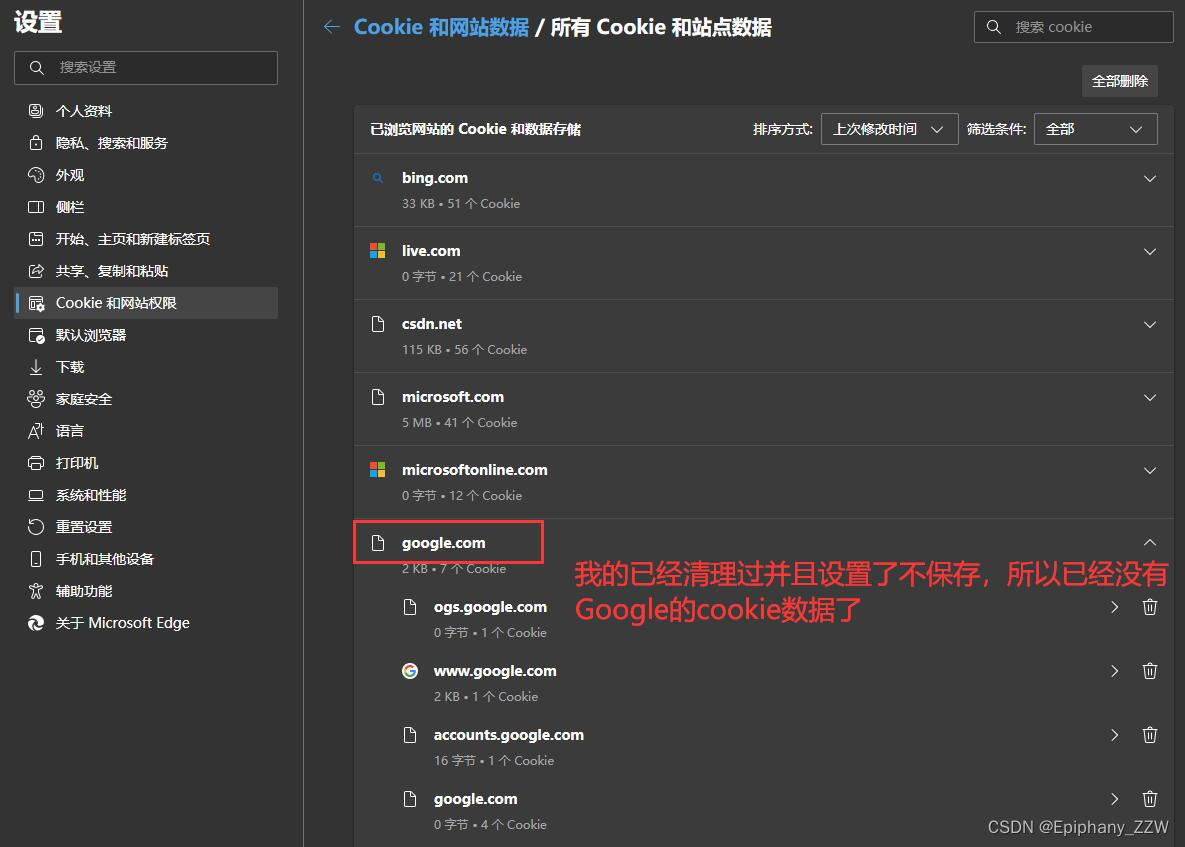Viewport: 1185px width, 847px height.
Task: Go to 系统和性能 settings
Action: [x=146, y=496]
